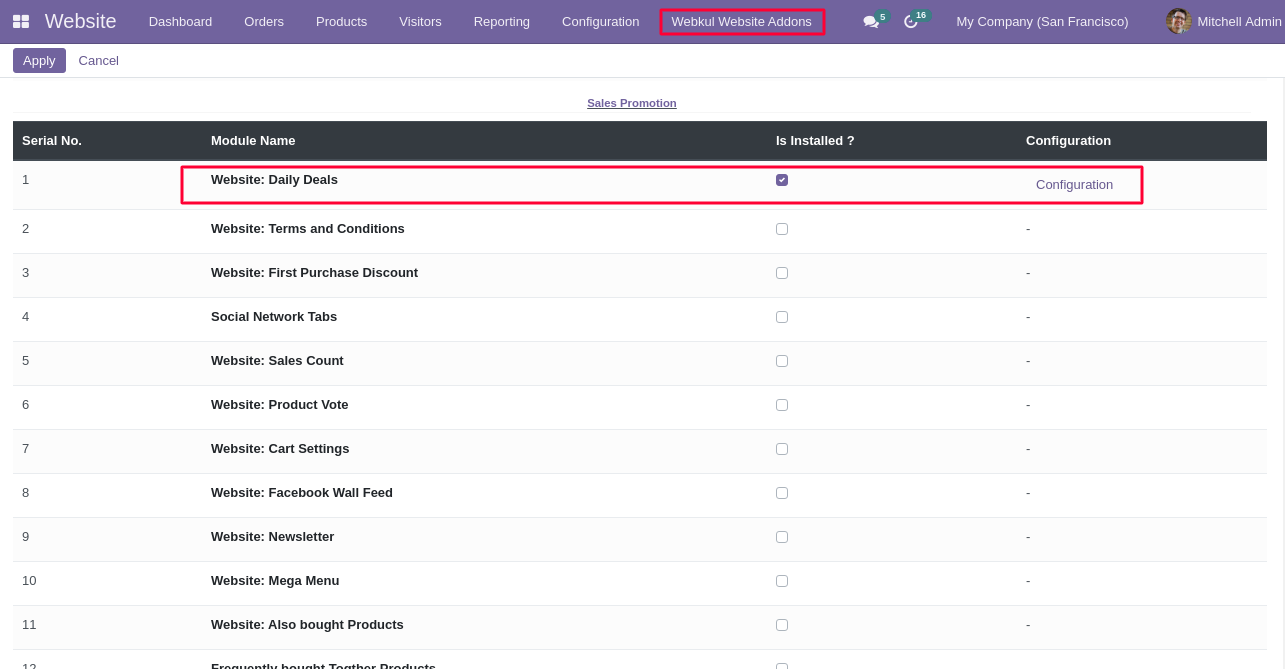
Task: Click the Apply button
Action: 39,60
